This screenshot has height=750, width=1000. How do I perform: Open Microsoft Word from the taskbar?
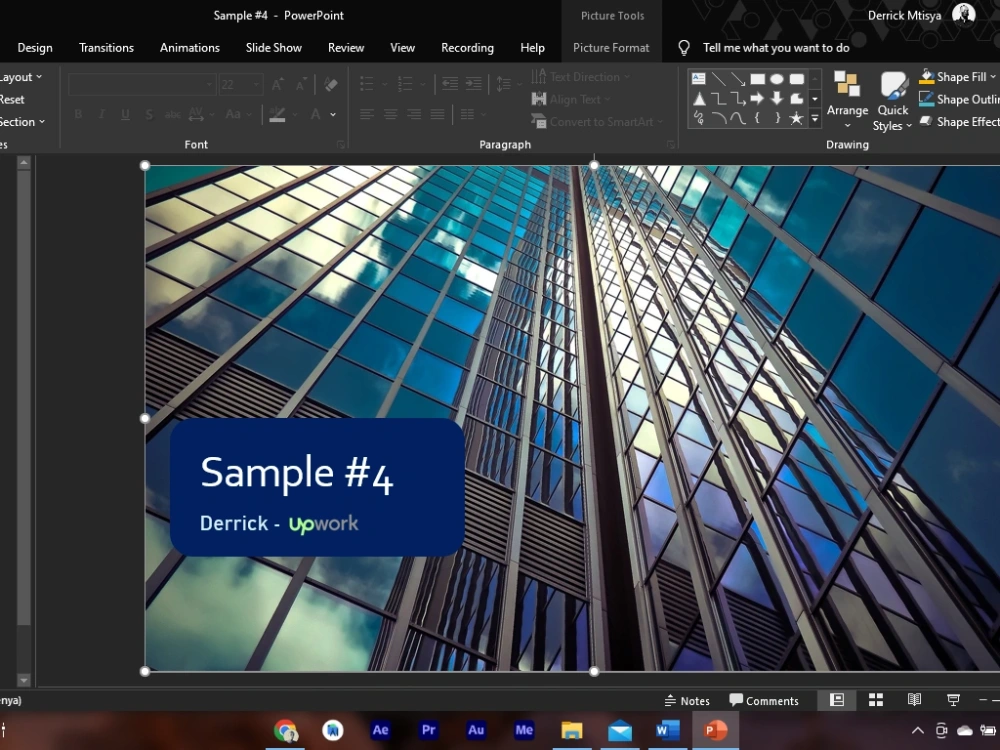pos(666,730)
